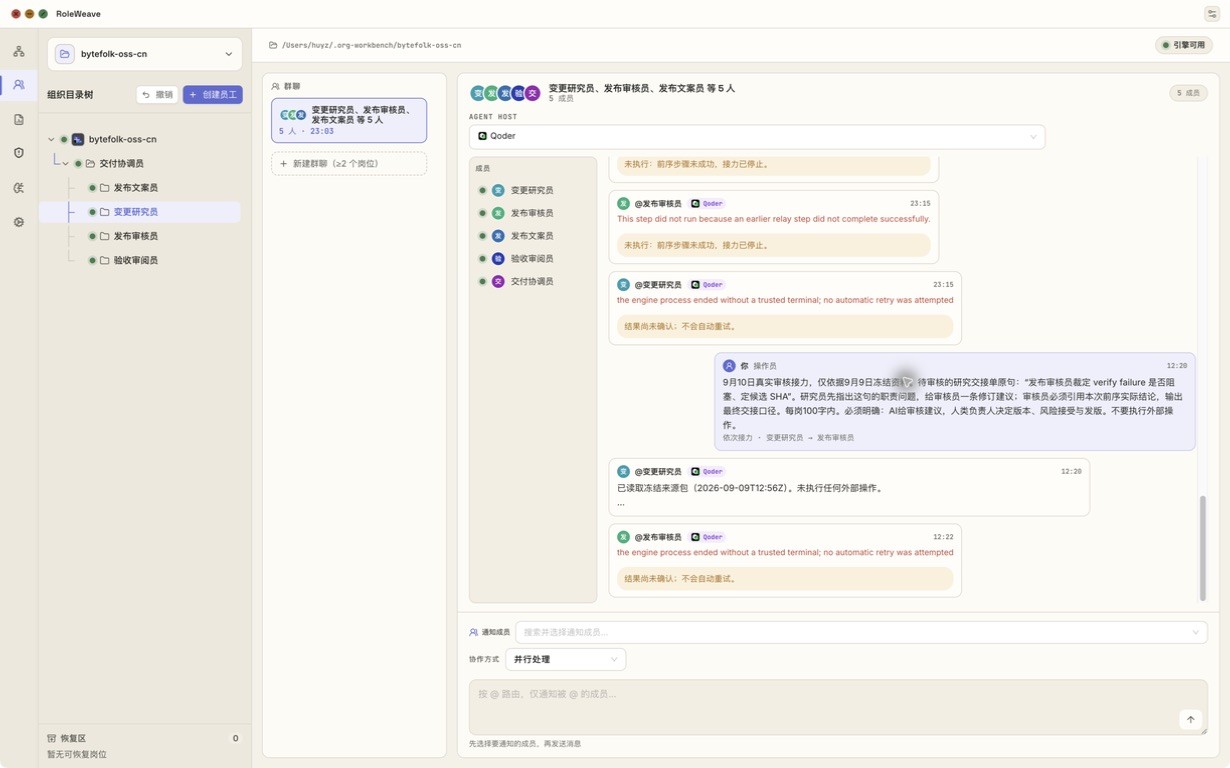Click the chat message scrollbar
The width and height of the screenshot is (1230, 768).
(x=1202, y=547)
